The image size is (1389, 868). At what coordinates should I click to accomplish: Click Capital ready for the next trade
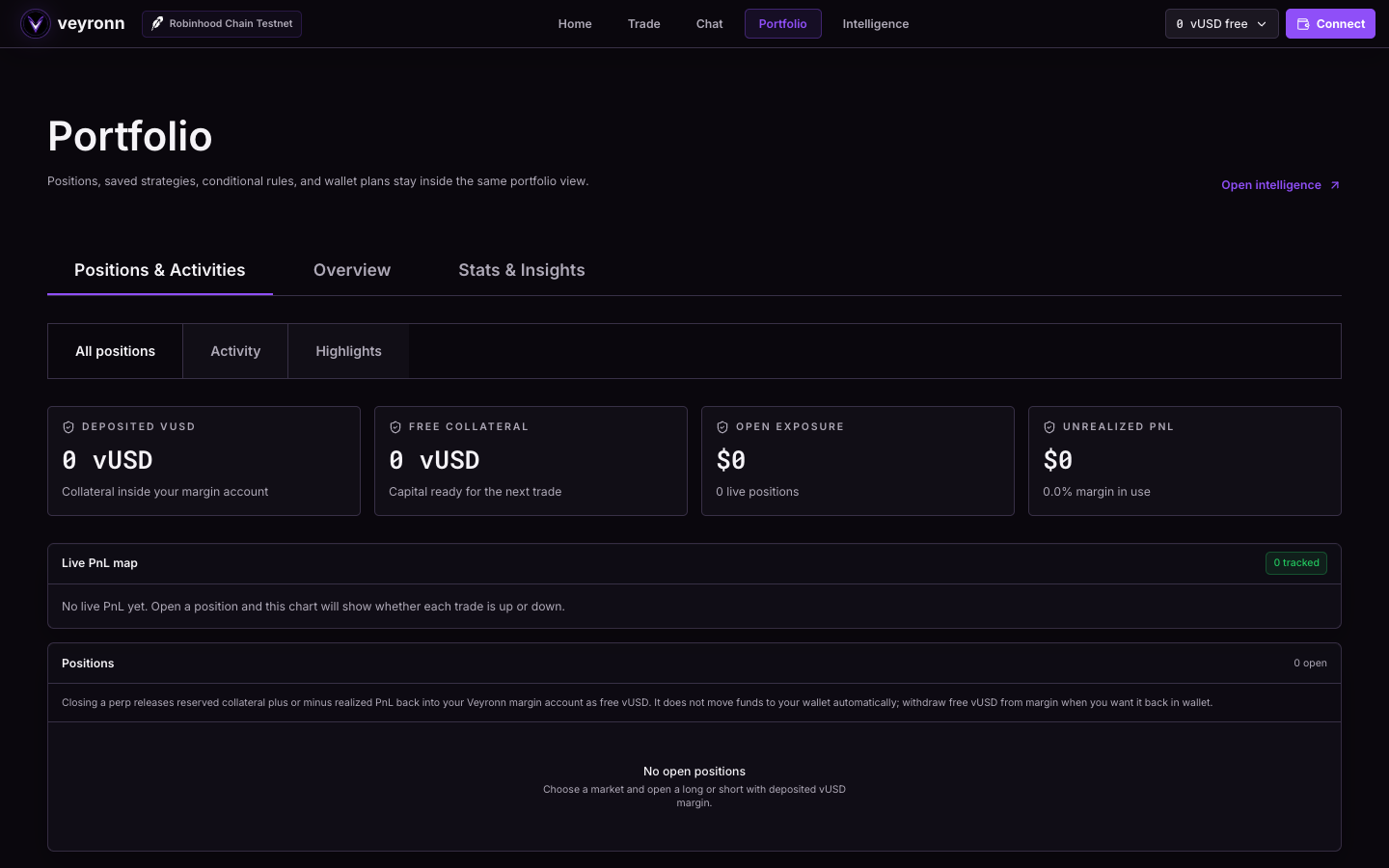click(x=475, y=492)
